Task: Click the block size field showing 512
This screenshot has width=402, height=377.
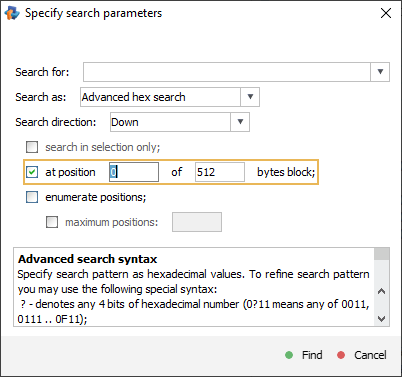Action: 220,172
